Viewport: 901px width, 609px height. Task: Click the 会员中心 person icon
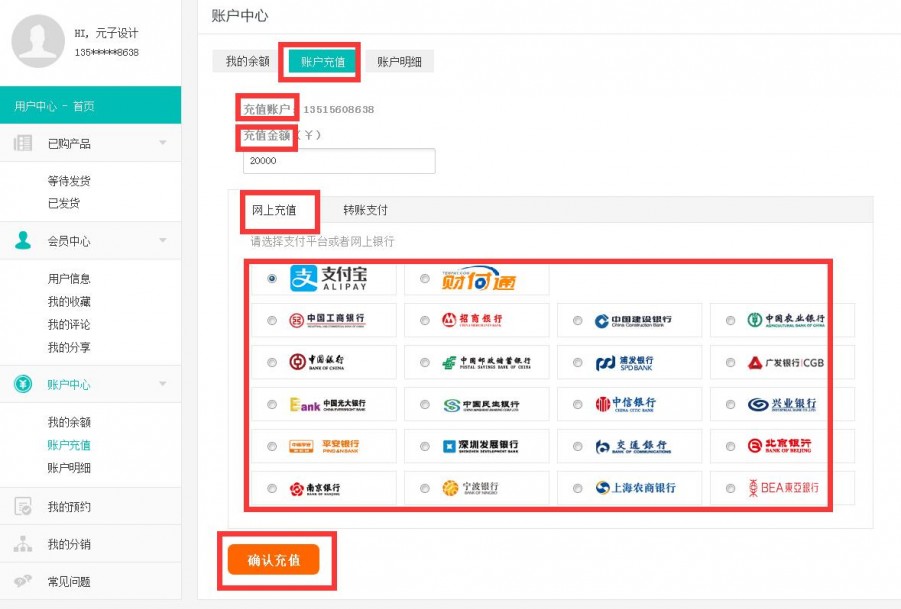(x=23, y=240)
